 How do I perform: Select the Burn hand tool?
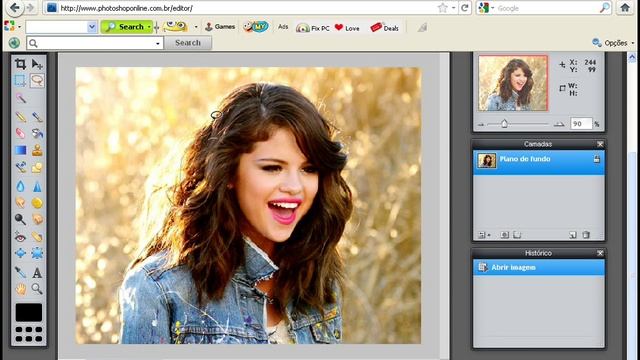(x=37, y=219)
